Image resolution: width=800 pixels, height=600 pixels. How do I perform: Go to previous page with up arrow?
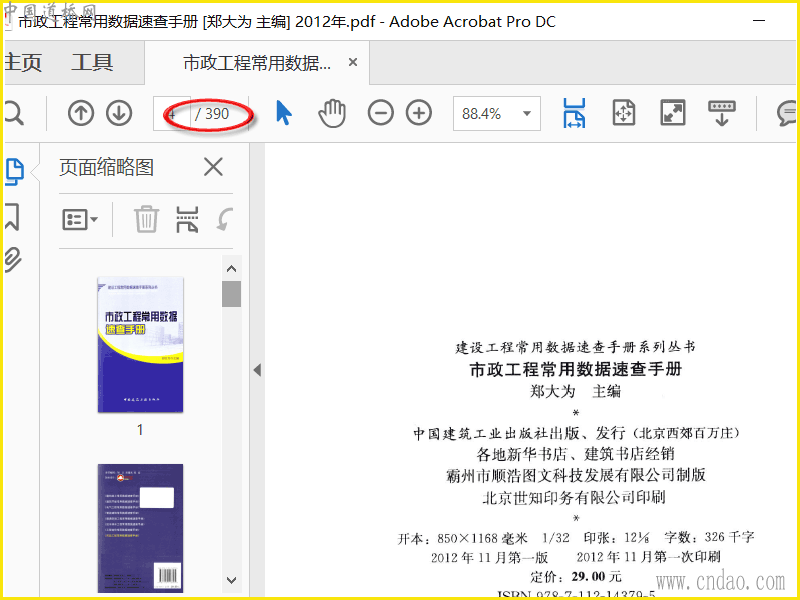point(81,113)
